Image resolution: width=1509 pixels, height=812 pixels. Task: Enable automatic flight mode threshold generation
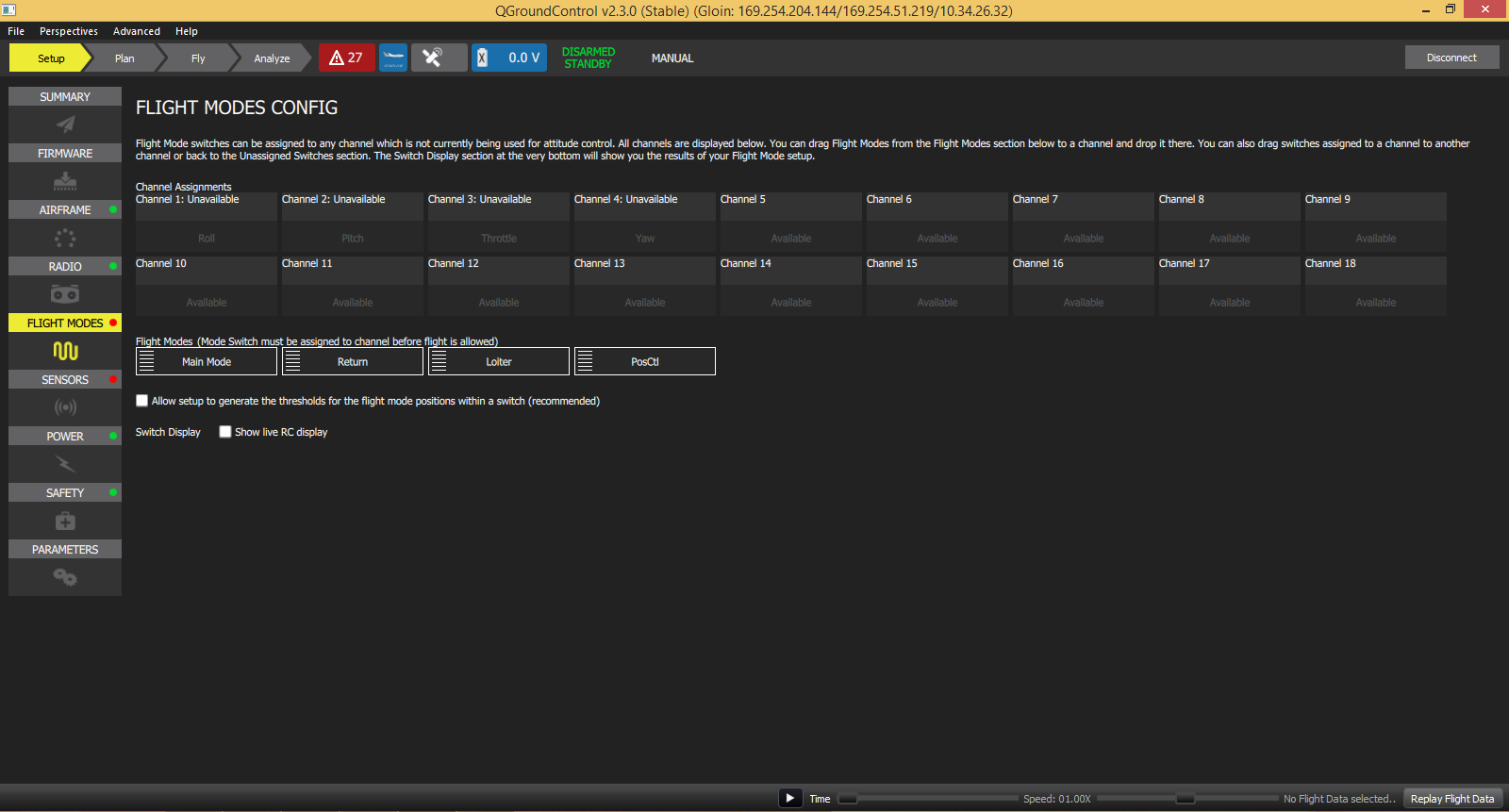click(142, 401)
